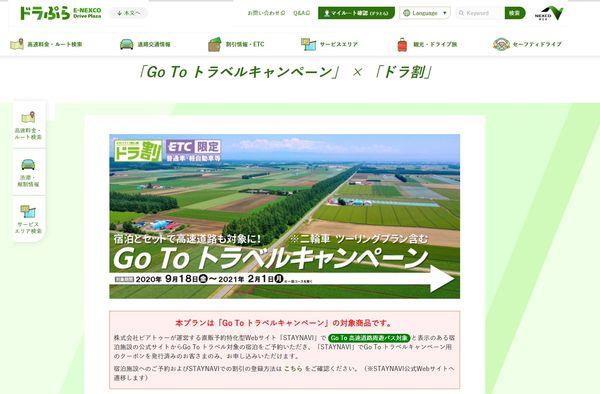Open the マイルート確認 button

click(x=356, y=13)
